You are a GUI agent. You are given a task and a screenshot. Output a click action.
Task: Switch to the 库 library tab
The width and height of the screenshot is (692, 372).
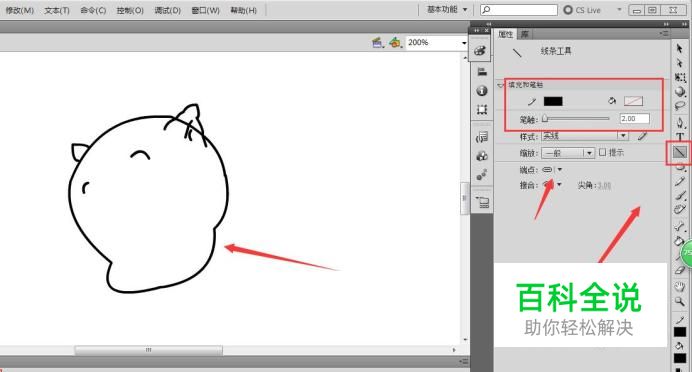(x=524, y=34)
